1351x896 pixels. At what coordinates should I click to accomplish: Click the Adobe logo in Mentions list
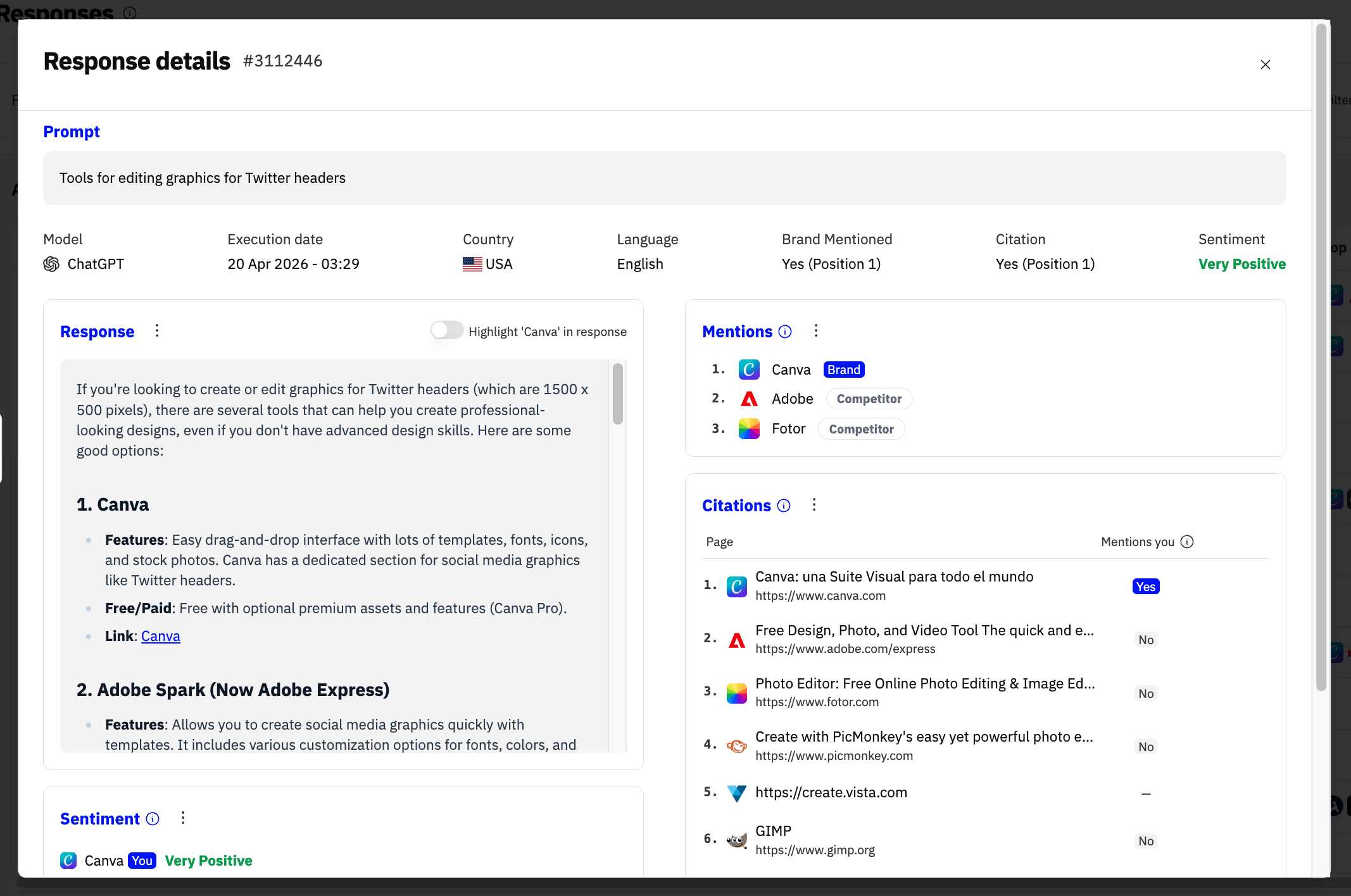pos(749,399)
